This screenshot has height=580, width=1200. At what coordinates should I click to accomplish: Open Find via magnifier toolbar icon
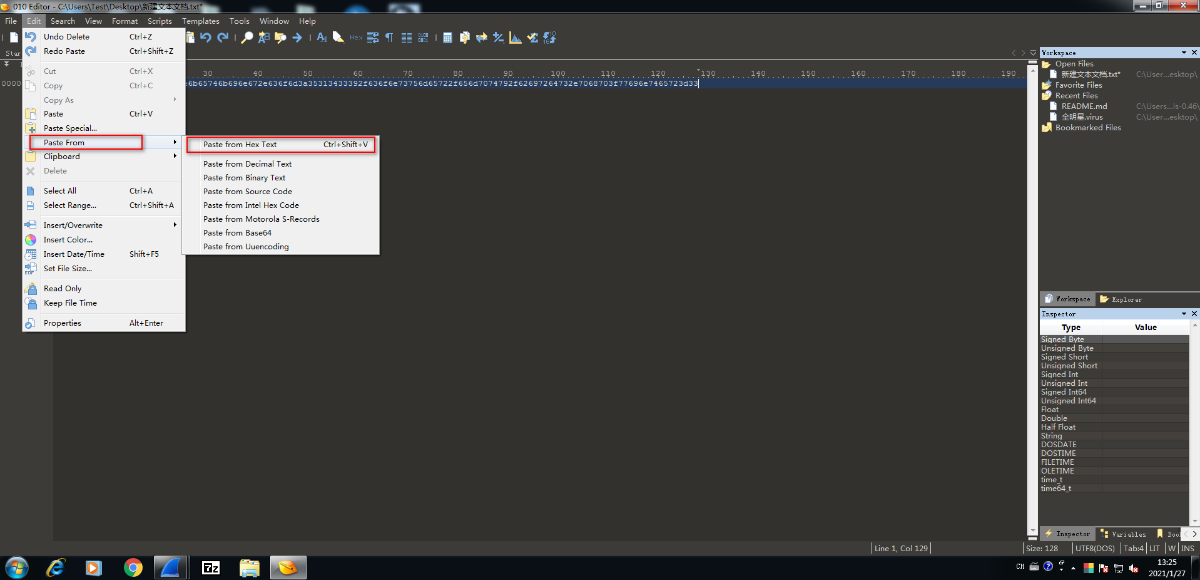pyautogui.click(x=247, y=37)
